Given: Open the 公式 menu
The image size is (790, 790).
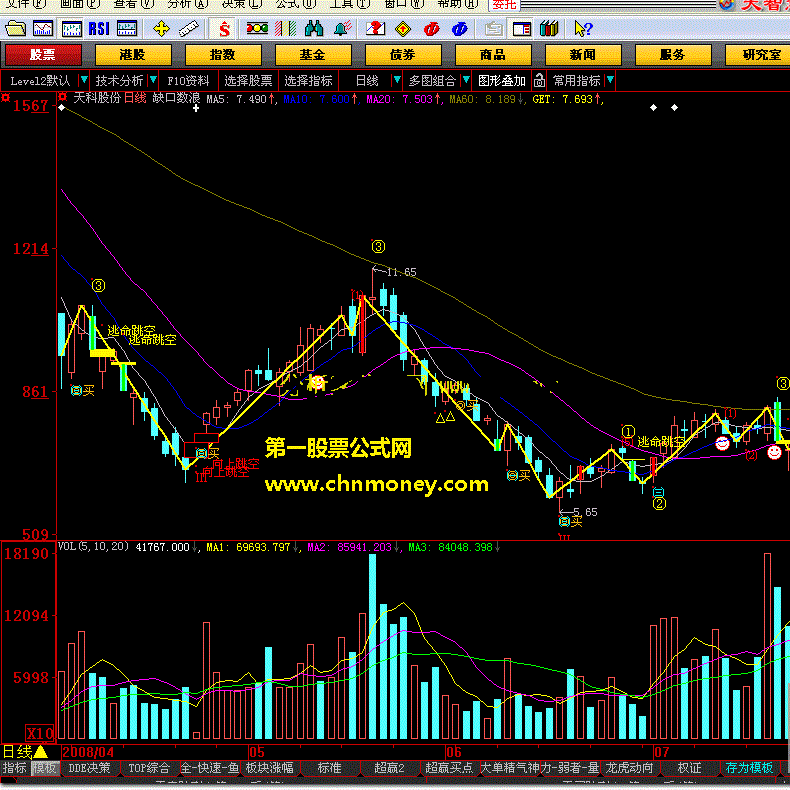Looking at the screenshot, I should (296, 4).
